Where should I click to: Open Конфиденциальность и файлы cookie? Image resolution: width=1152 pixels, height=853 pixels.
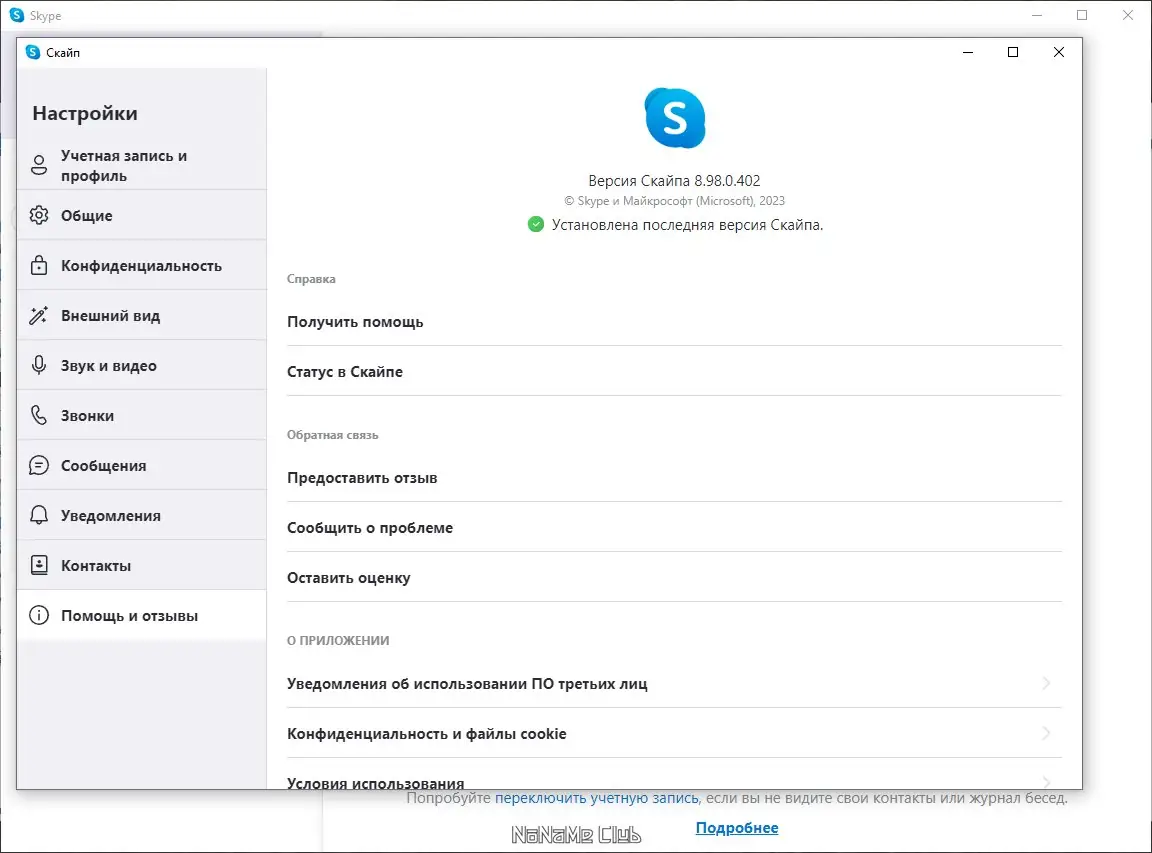coord(674,733)
